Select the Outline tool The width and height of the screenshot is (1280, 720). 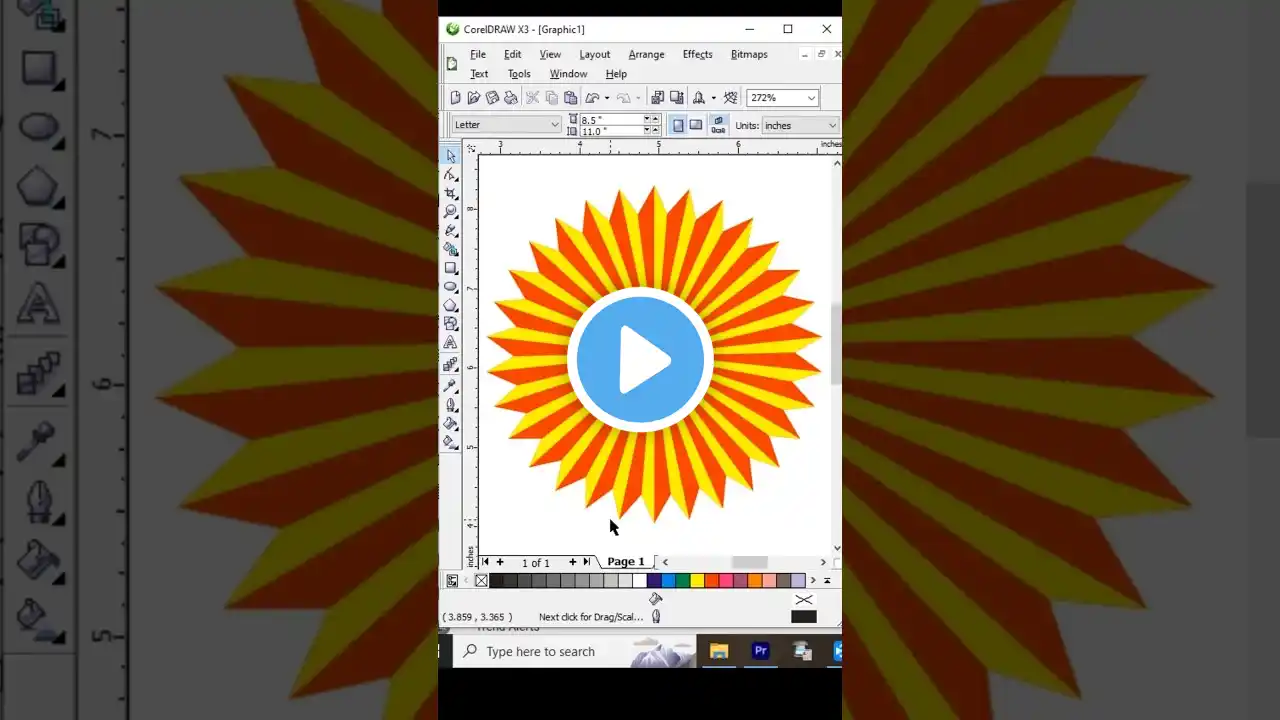(x=451, y=405)
